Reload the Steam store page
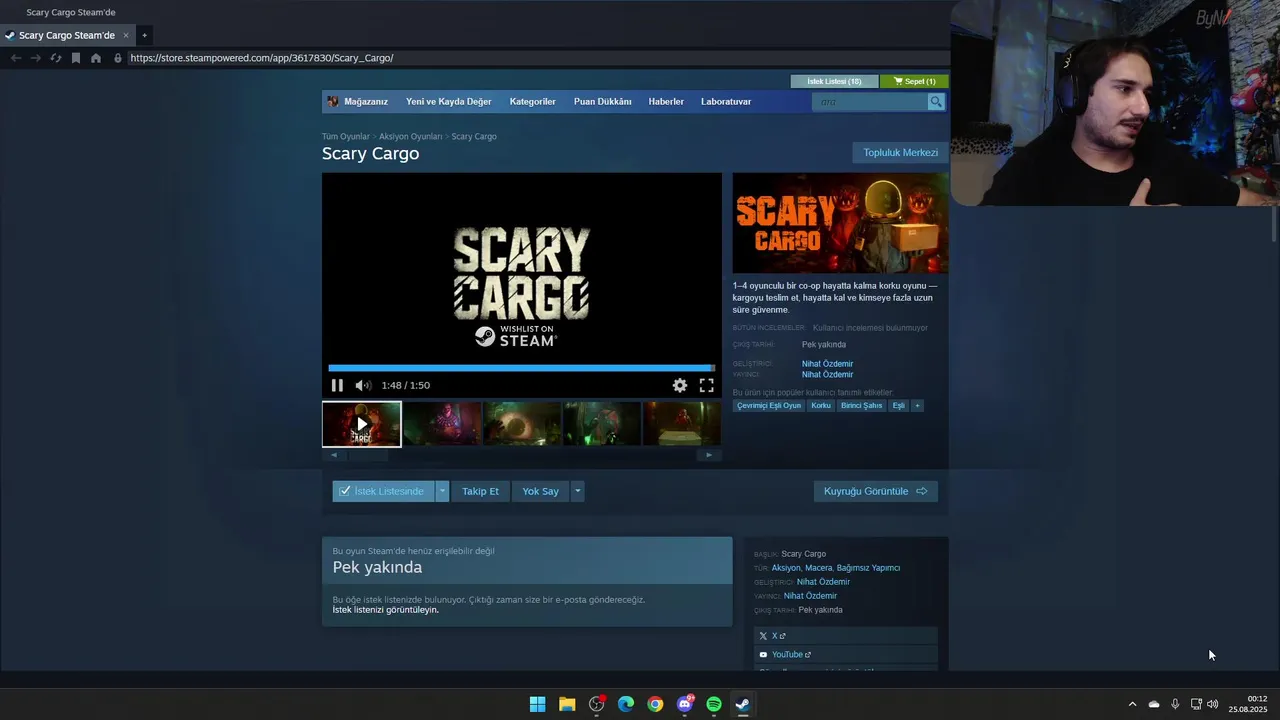Viewport: 1280px width, 720px height. 55,58
